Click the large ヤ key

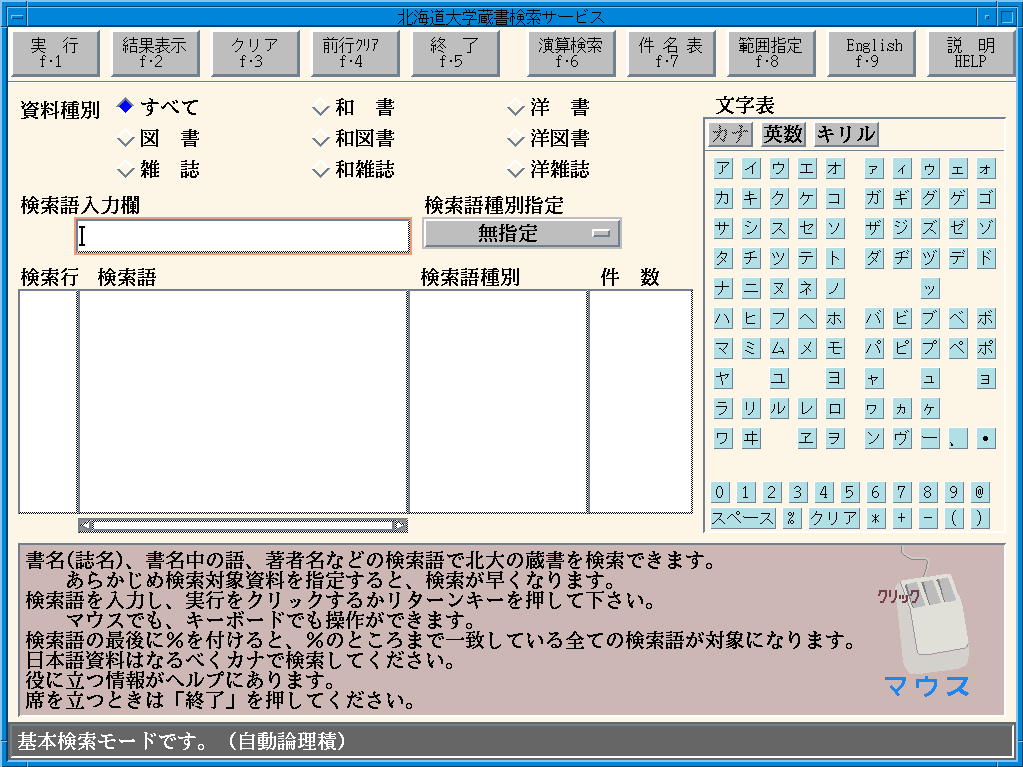[x=722, y=378]
